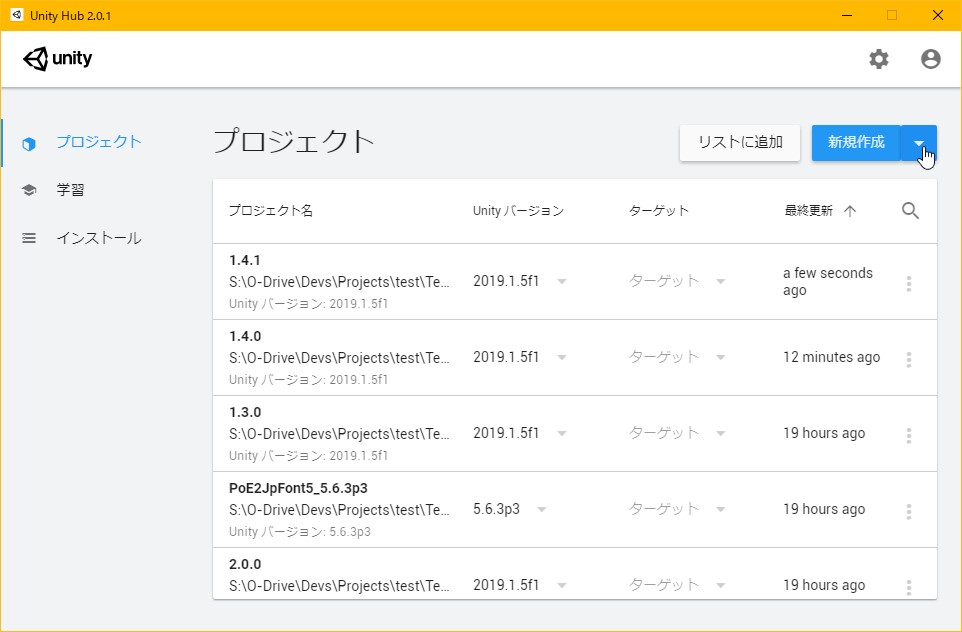Open more options for PoE2JpFont5_5.6.3p3
Screen dimensions: 962x632
(909, 512)
